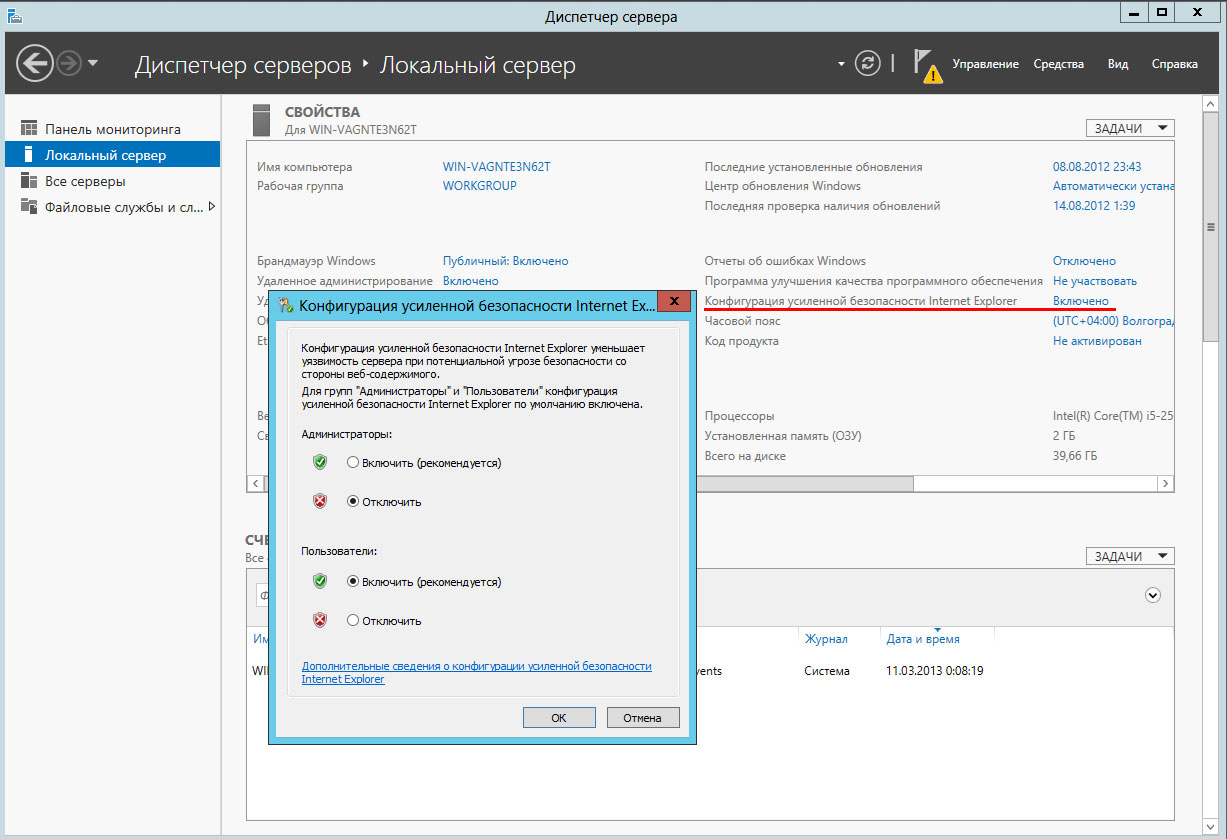The width and height of the screenshot is (1227, 839).
Task: Click Система event row cell
Action: [827, 671]
